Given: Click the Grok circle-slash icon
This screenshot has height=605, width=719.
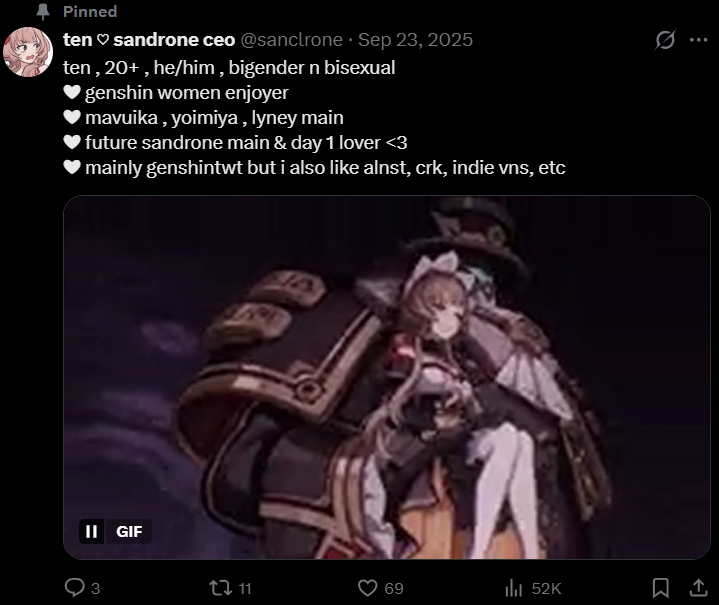Looking at the screenshot, I should click(665, 40).
